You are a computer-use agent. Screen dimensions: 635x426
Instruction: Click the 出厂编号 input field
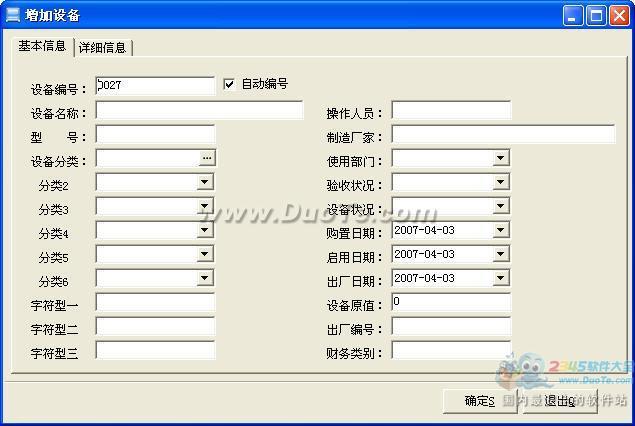[451, 326]
